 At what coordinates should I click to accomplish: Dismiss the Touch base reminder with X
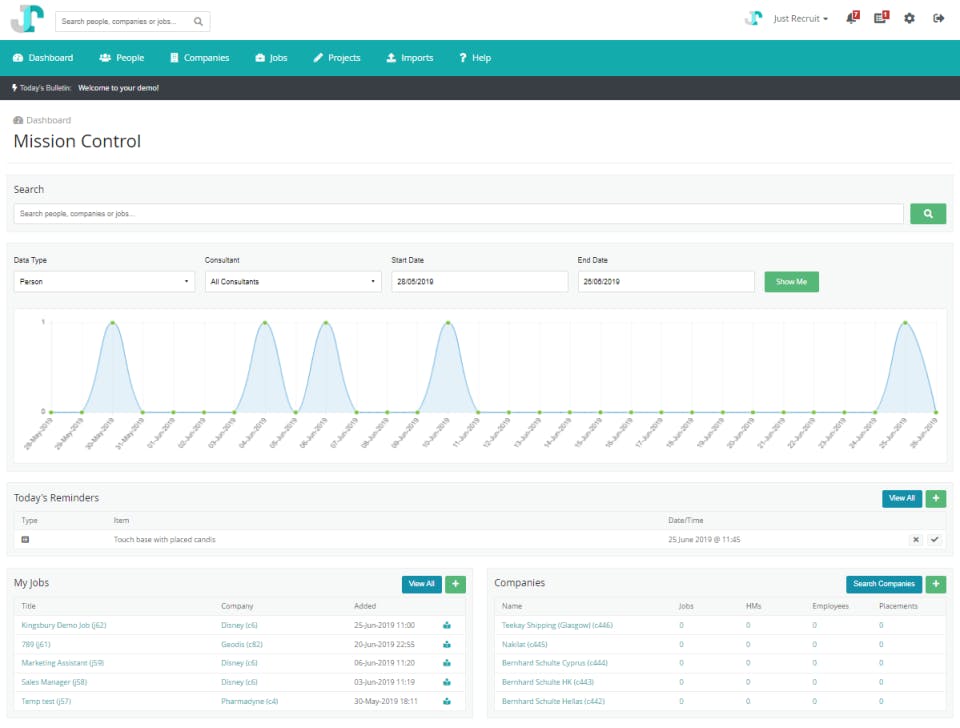915,540
